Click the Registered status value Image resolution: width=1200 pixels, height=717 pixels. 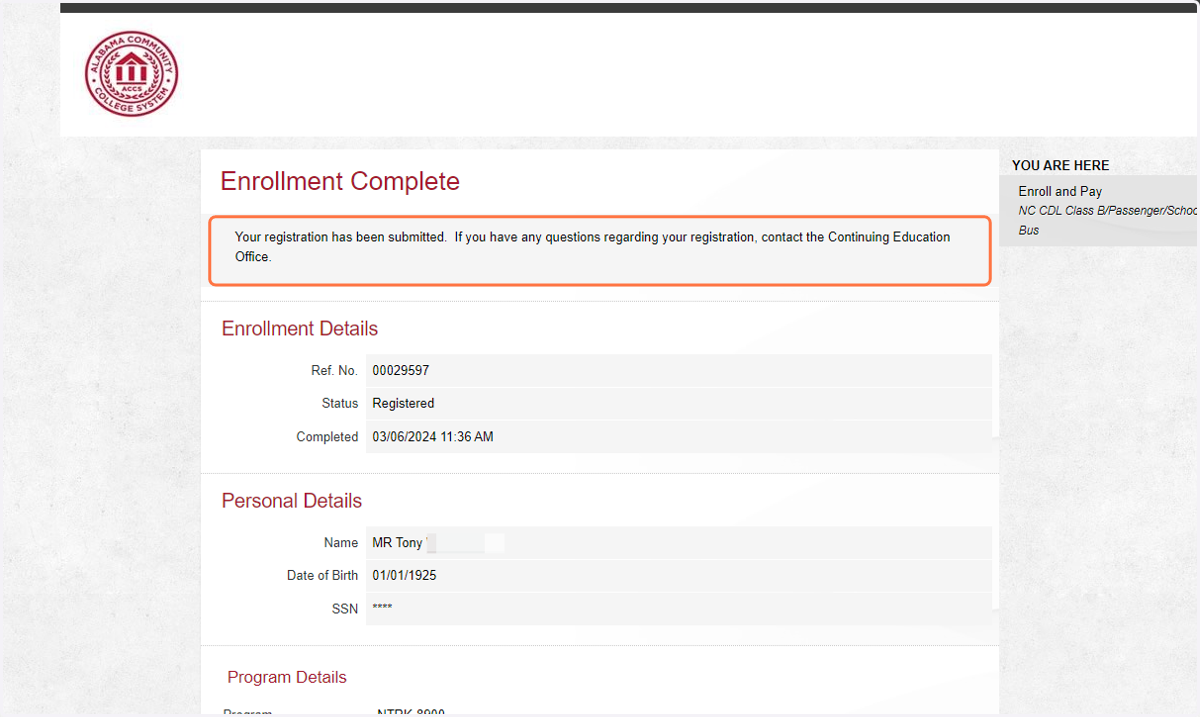(x=403, y=403)
